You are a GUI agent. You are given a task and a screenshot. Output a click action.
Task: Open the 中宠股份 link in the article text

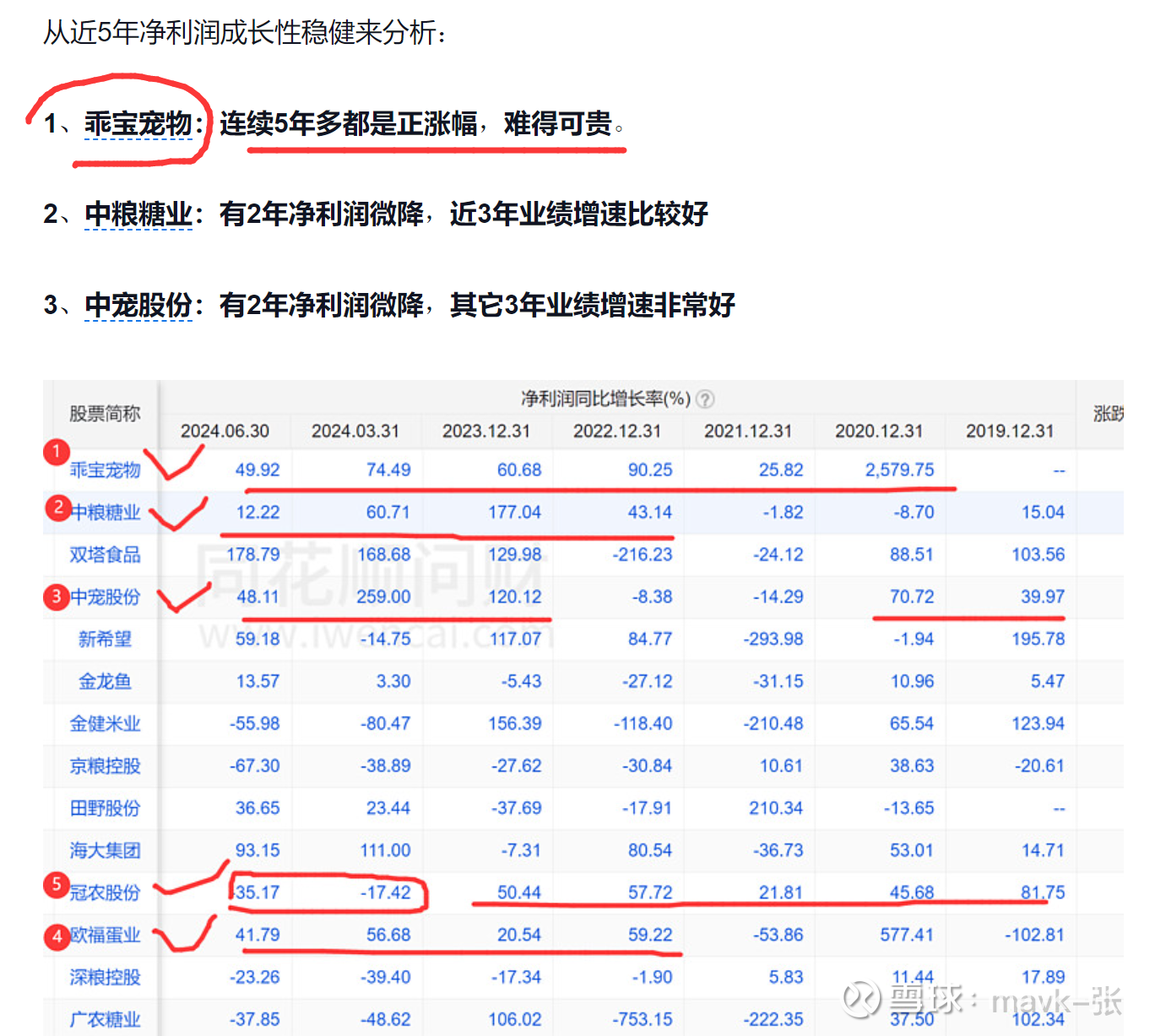(138, 304)
